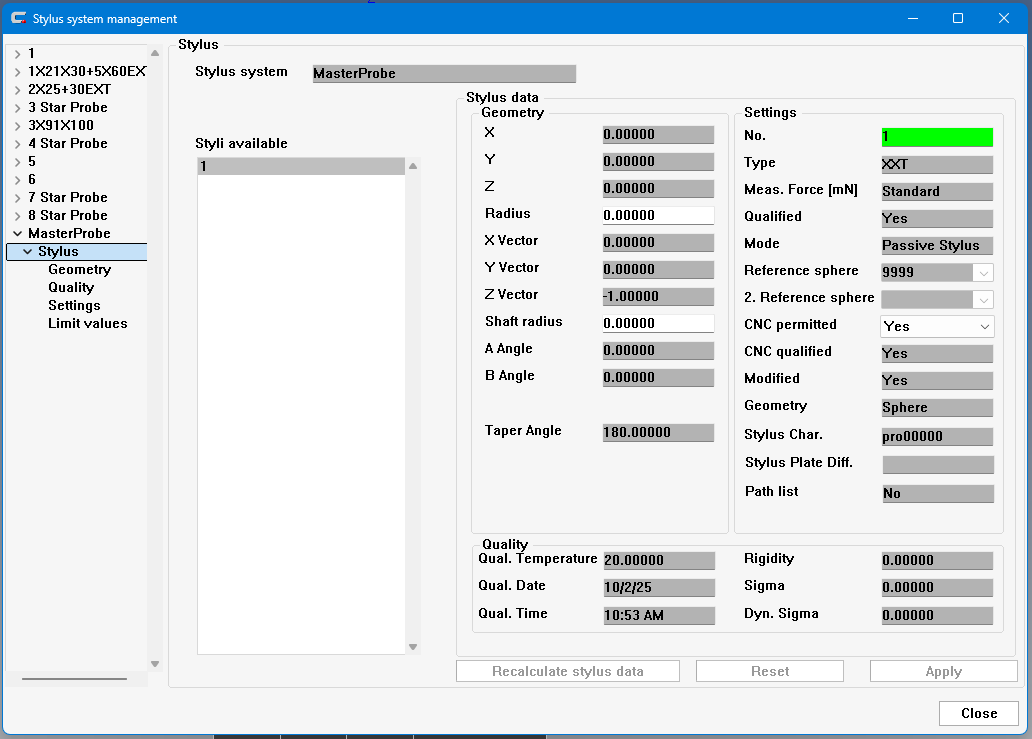Click the Apply button
1032x739 pixels.
pos(943,672)
